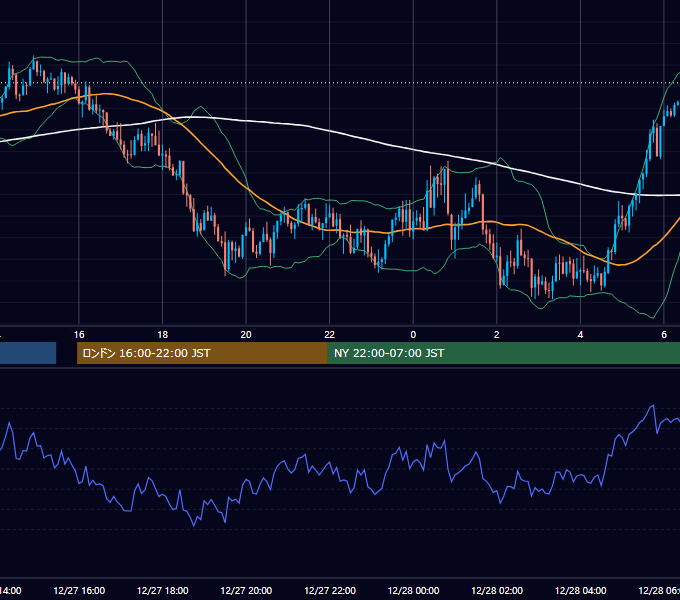680x600 pixels.
Task: Click the 12/27 16:00 date label
Action: coord(79,590)
